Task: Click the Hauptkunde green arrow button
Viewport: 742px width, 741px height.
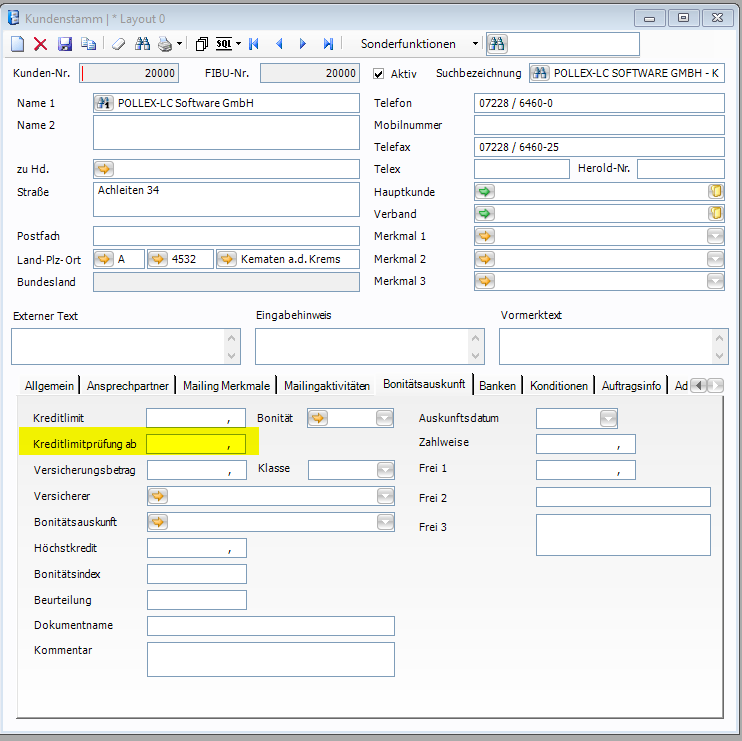Action: click(x=485, y=191)
